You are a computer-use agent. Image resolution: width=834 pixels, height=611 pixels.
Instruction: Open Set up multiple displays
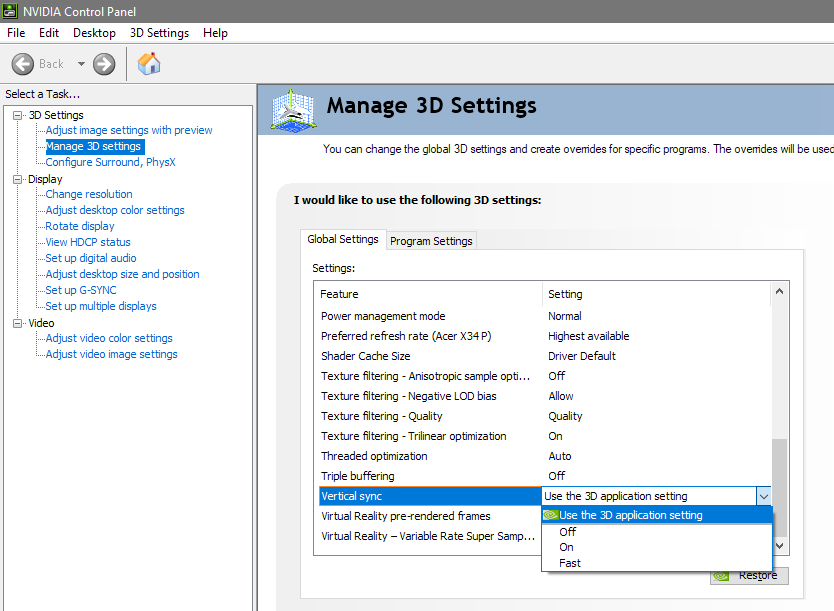coord(101,306)
